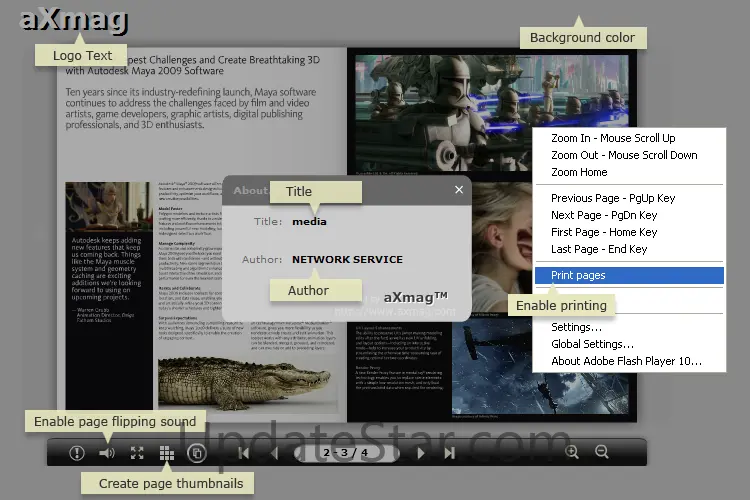750x500 pixels.
Task: Enter fullscreen with the expand arrows icon
Action: 137,453
